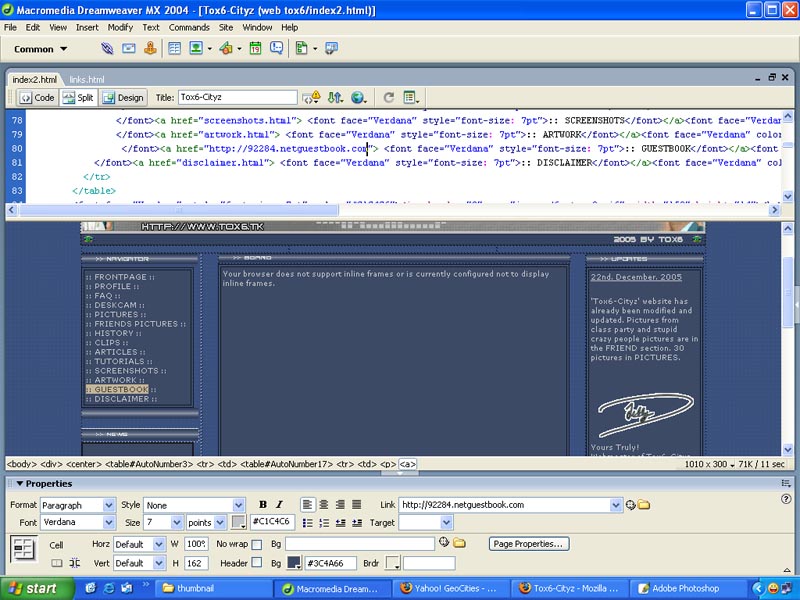The width and height of the screenshot is (800, 600).
Task: Open the Font Verdana dropdown
Action: (109, 522)
